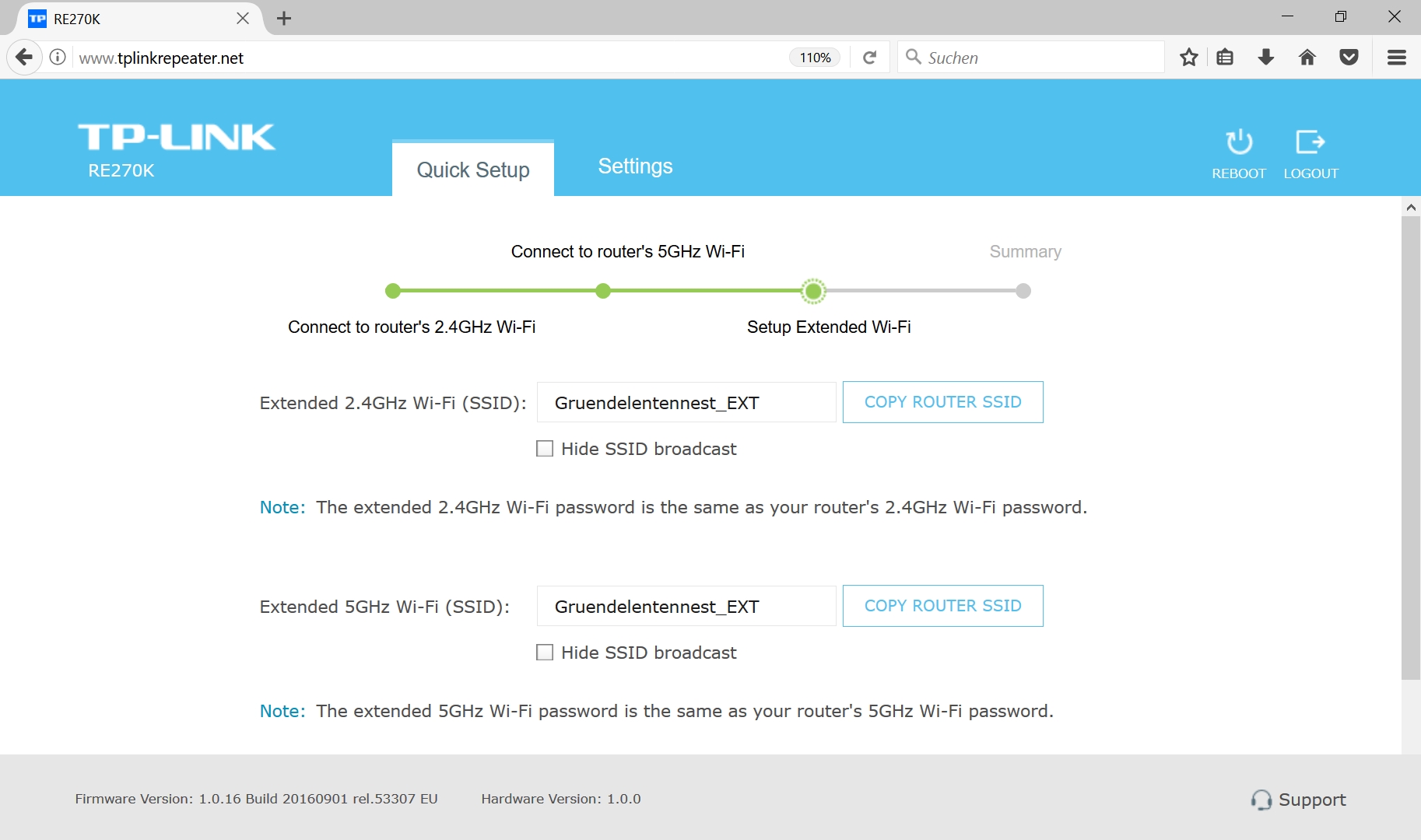Click the 'Setup Extended Wi-Fi' step label
This screenshot has height=840, width=1421.
pos(829,327)
